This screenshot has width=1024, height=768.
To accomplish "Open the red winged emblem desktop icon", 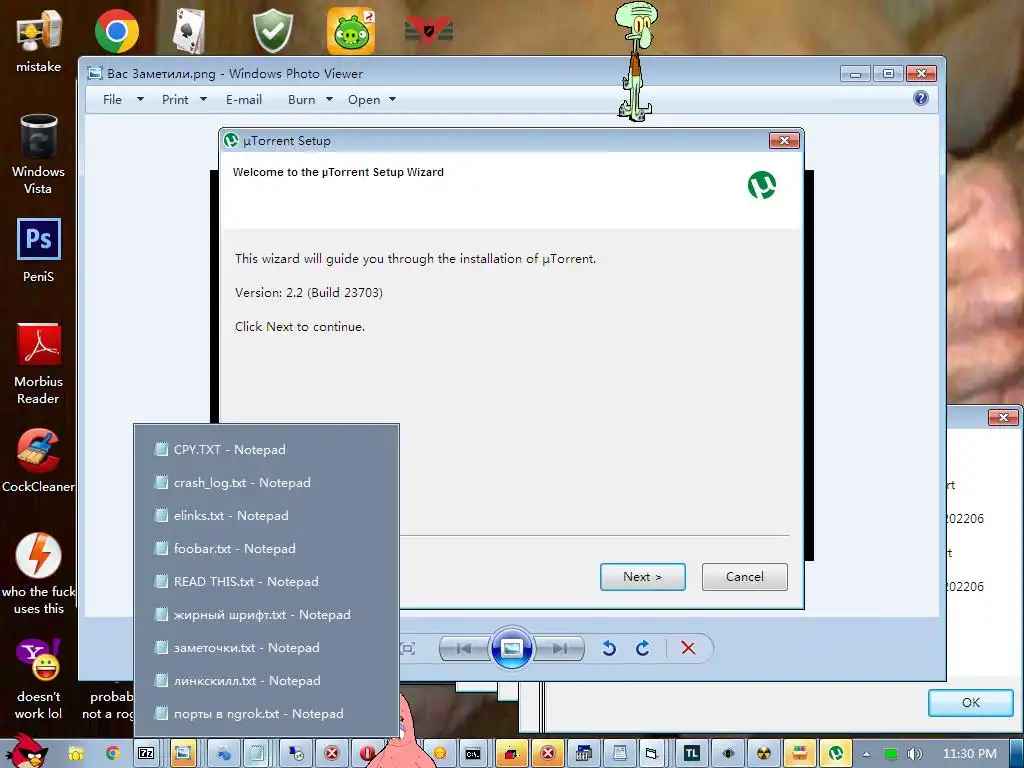I will point(428,30).
